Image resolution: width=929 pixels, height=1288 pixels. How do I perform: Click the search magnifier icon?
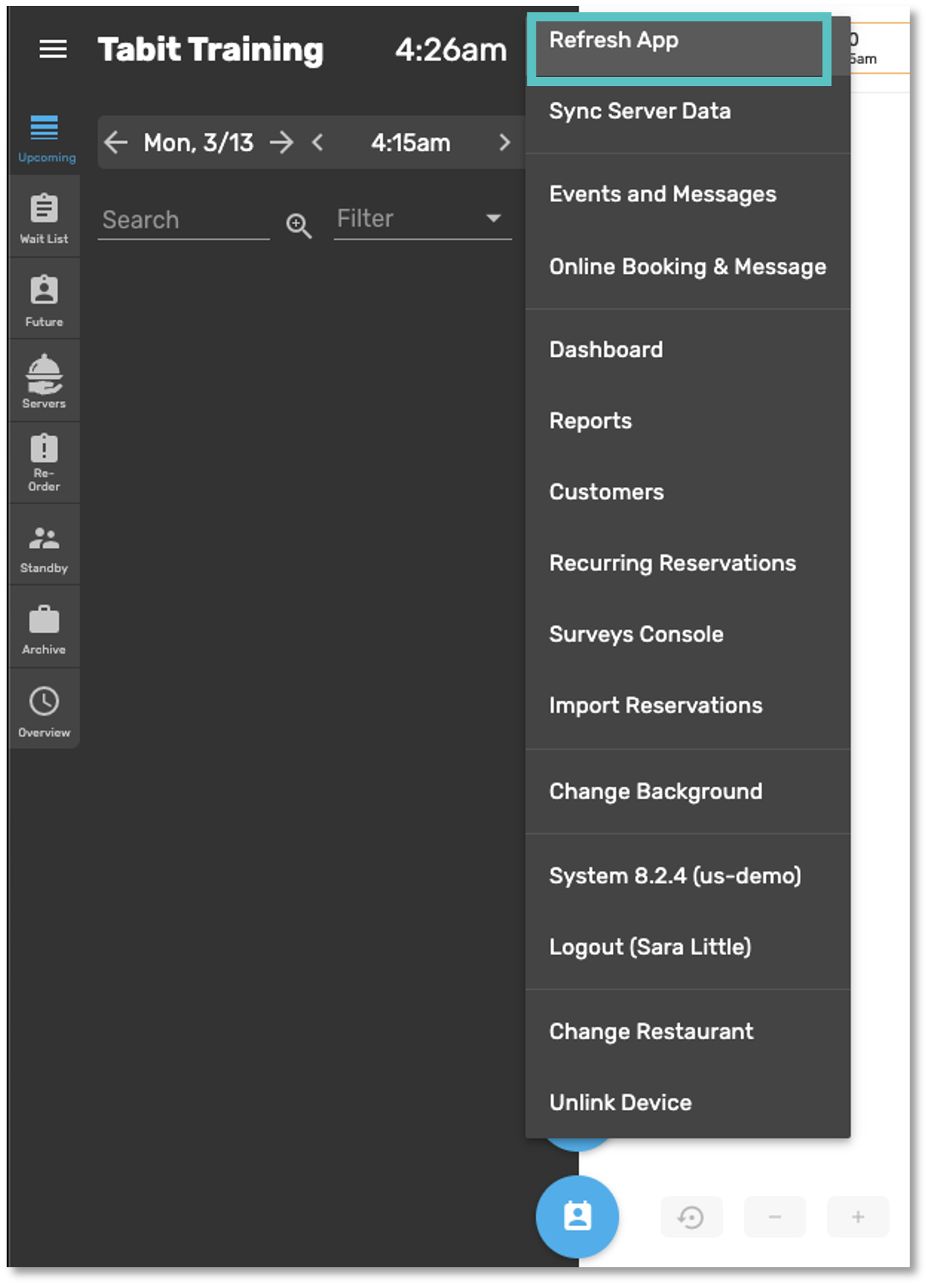click(x=299, y=225)
